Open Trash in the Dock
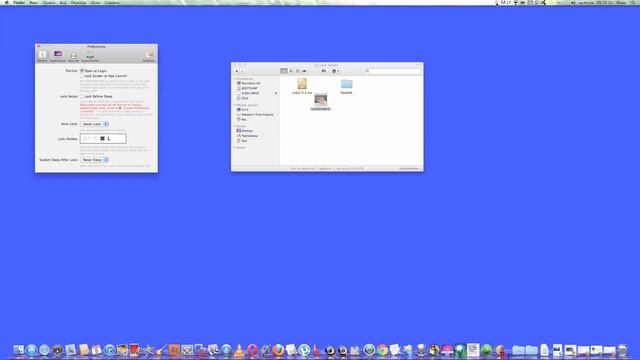This screenshot has width=640, height=360. tap(622, 350)
